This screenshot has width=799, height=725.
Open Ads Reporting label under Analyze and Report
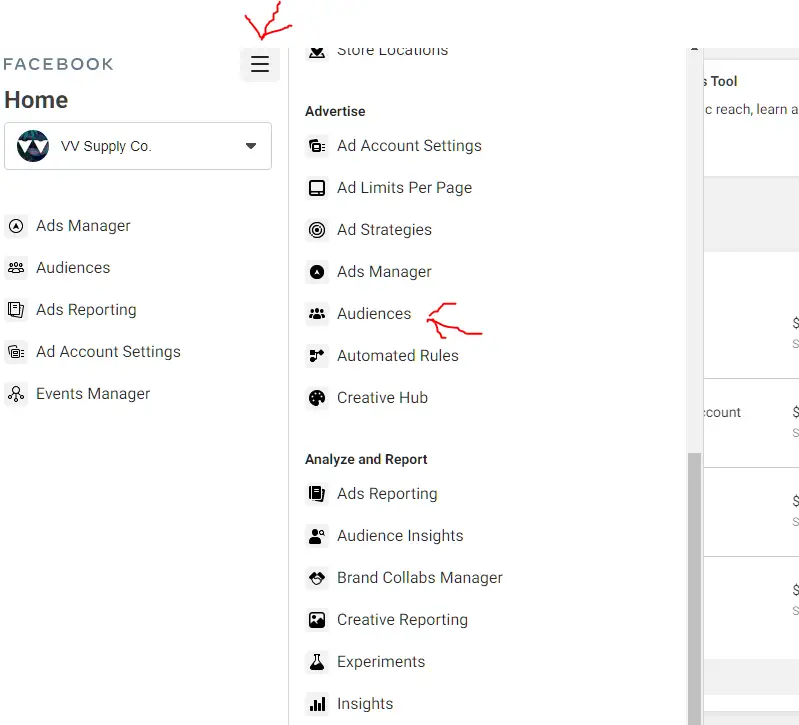(x=387, y=494)
